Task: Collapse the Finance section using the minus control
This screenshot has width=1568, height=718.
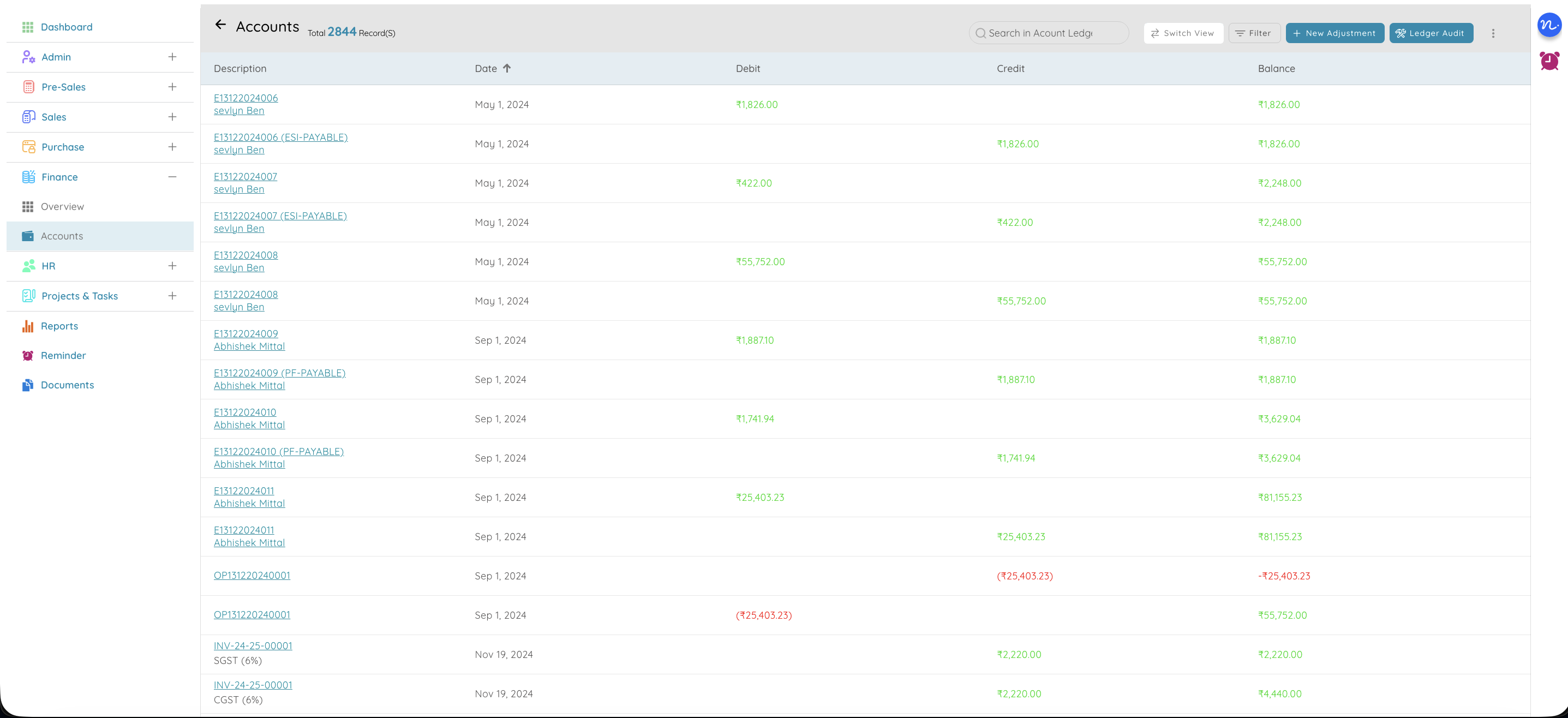Action: tap(173, 176)
